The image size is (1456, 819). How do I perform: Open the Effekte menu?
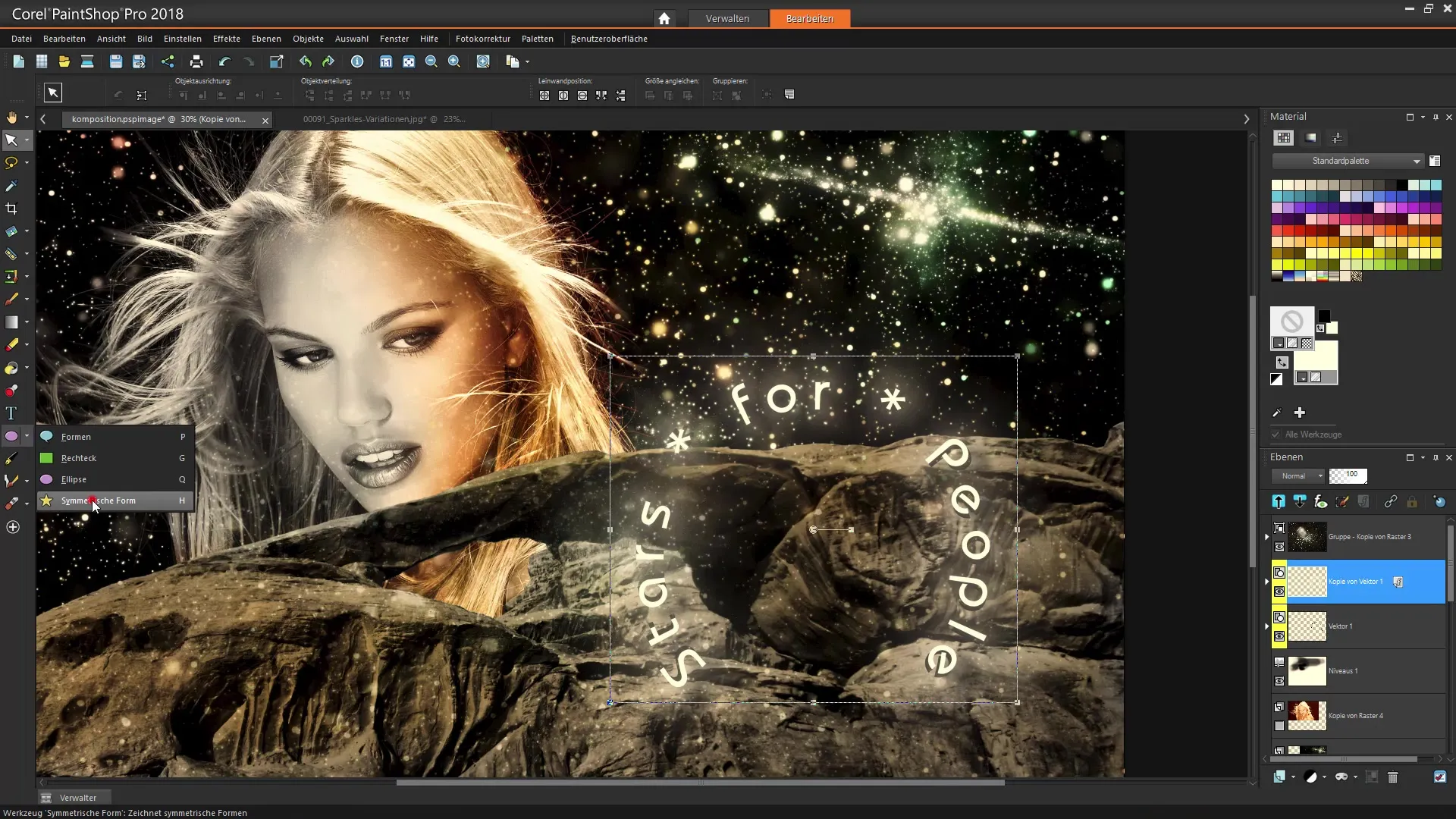pyautogui.click(x=226, y=39)
